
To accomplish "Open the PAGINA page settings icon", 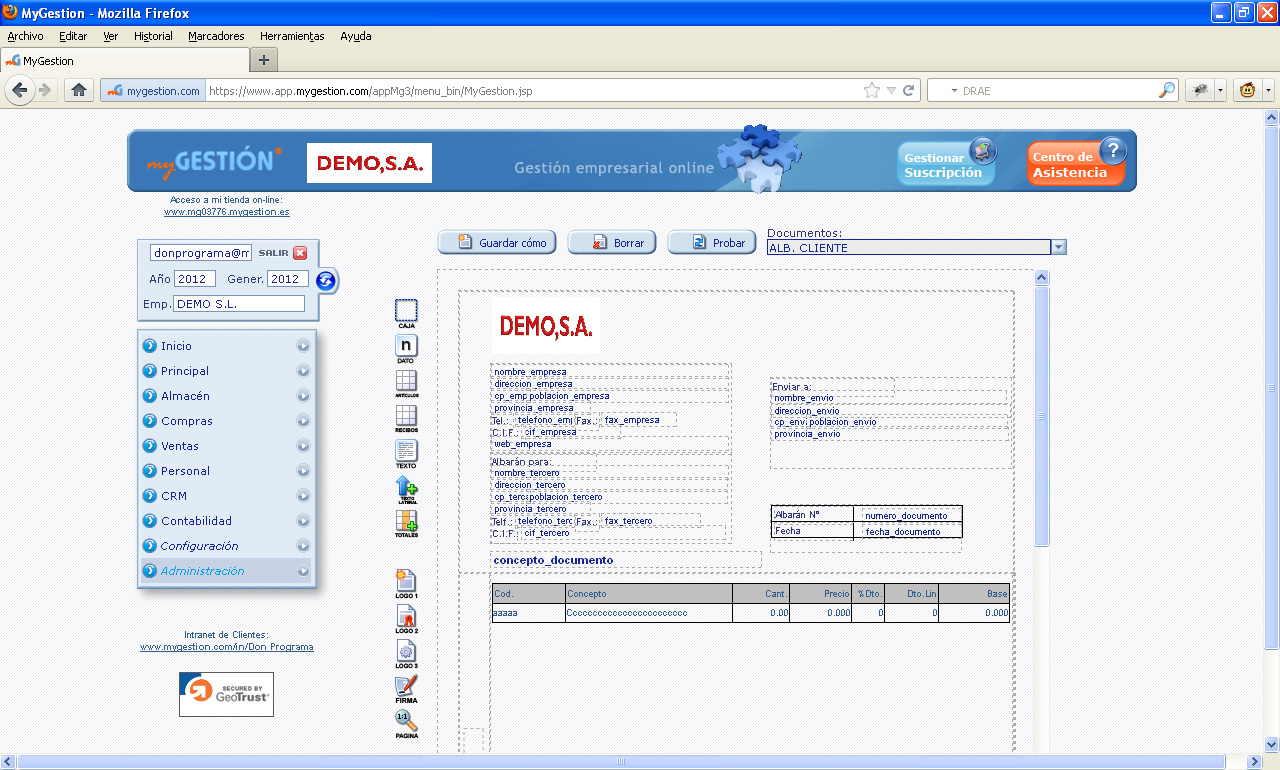I will (x=406, y=724).
